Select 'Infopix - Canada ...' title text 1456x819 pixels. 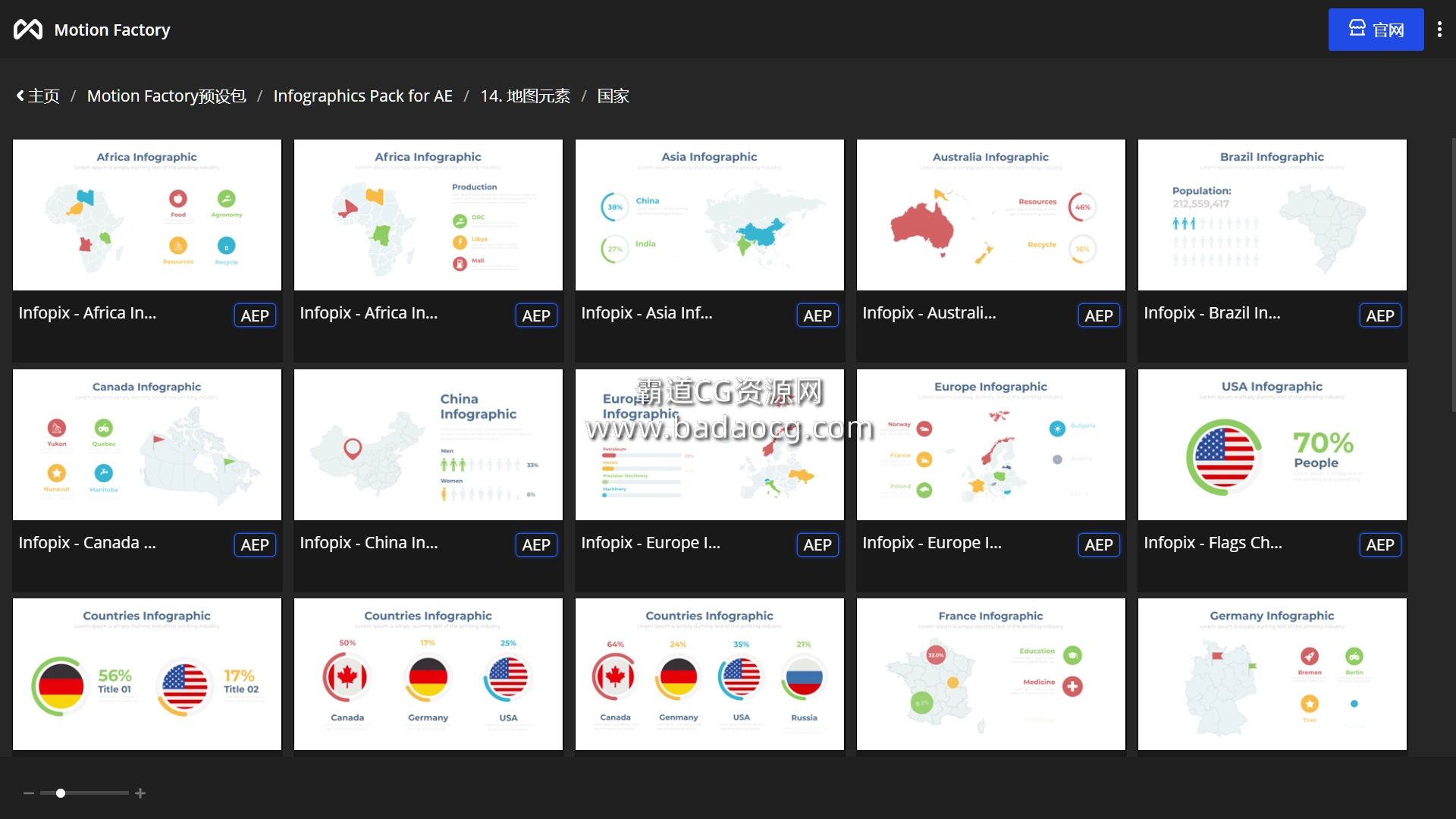[x=87, y=543]
